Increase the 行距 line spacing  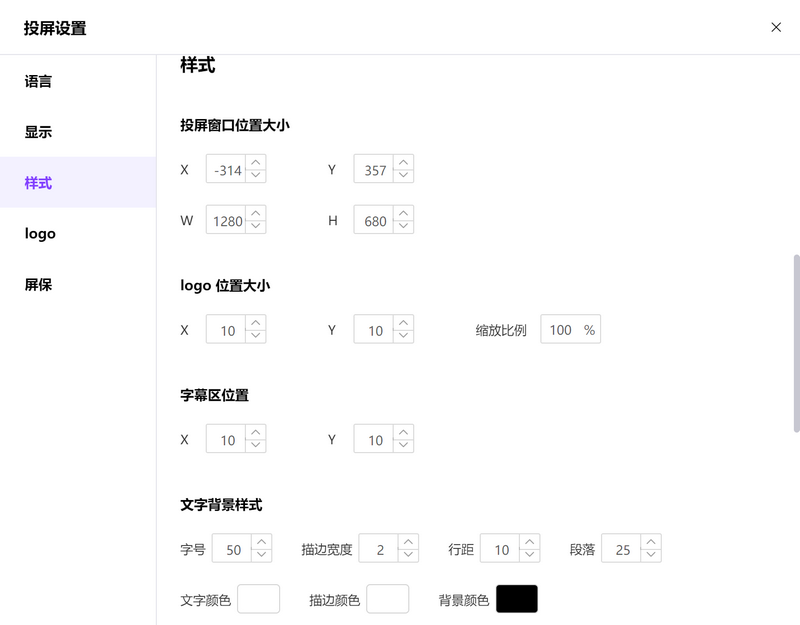click(530, 542)
